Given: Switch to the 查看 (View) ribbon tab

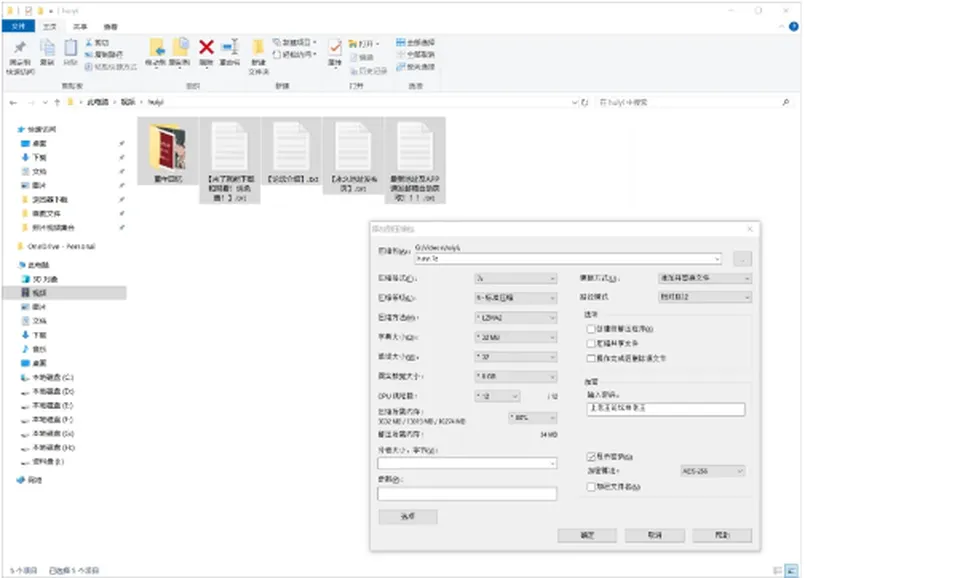Looking at the screenshot, I should [110, 26].
